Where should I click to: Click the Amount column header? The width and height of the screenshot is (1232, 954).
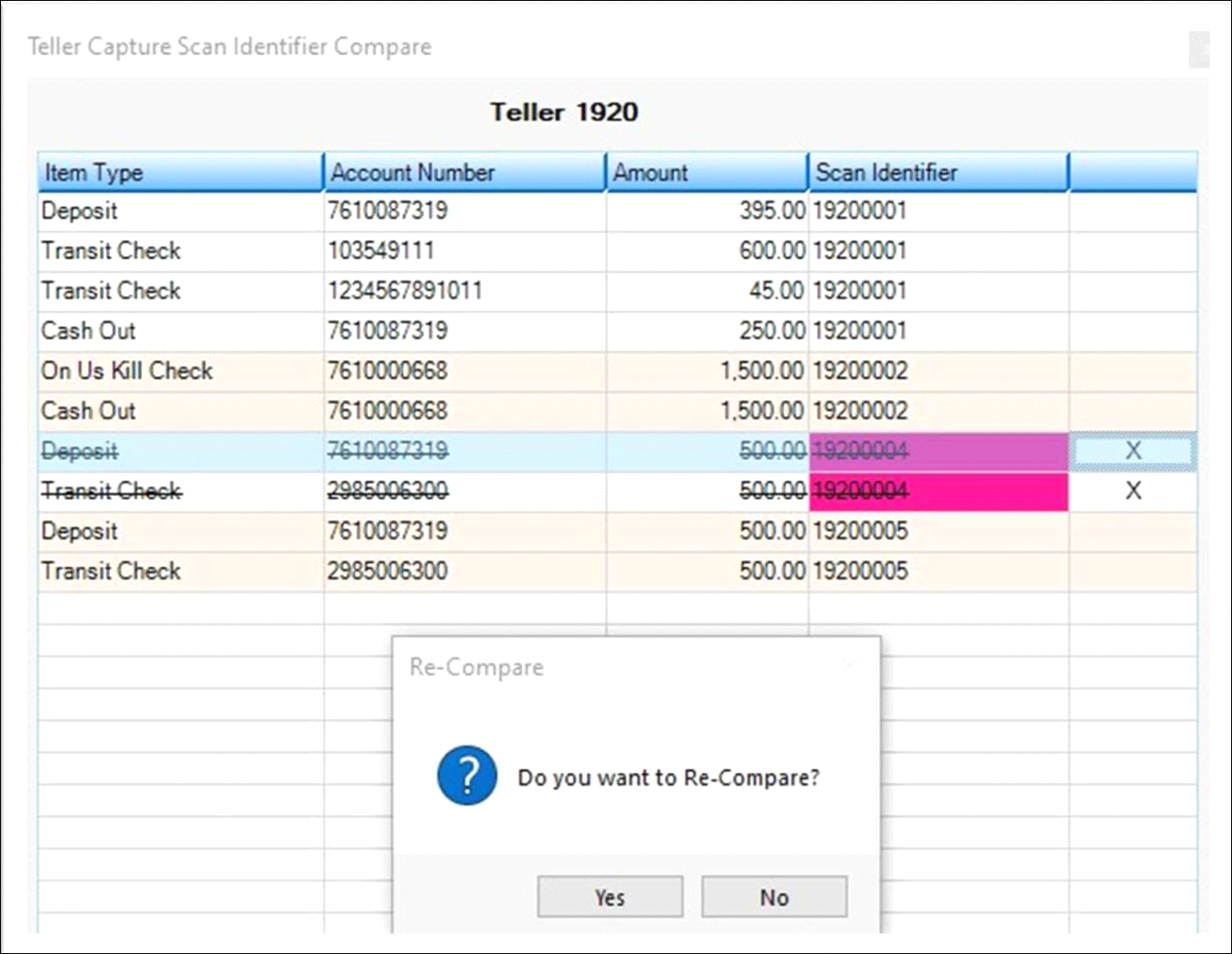[x=707, y=172]
